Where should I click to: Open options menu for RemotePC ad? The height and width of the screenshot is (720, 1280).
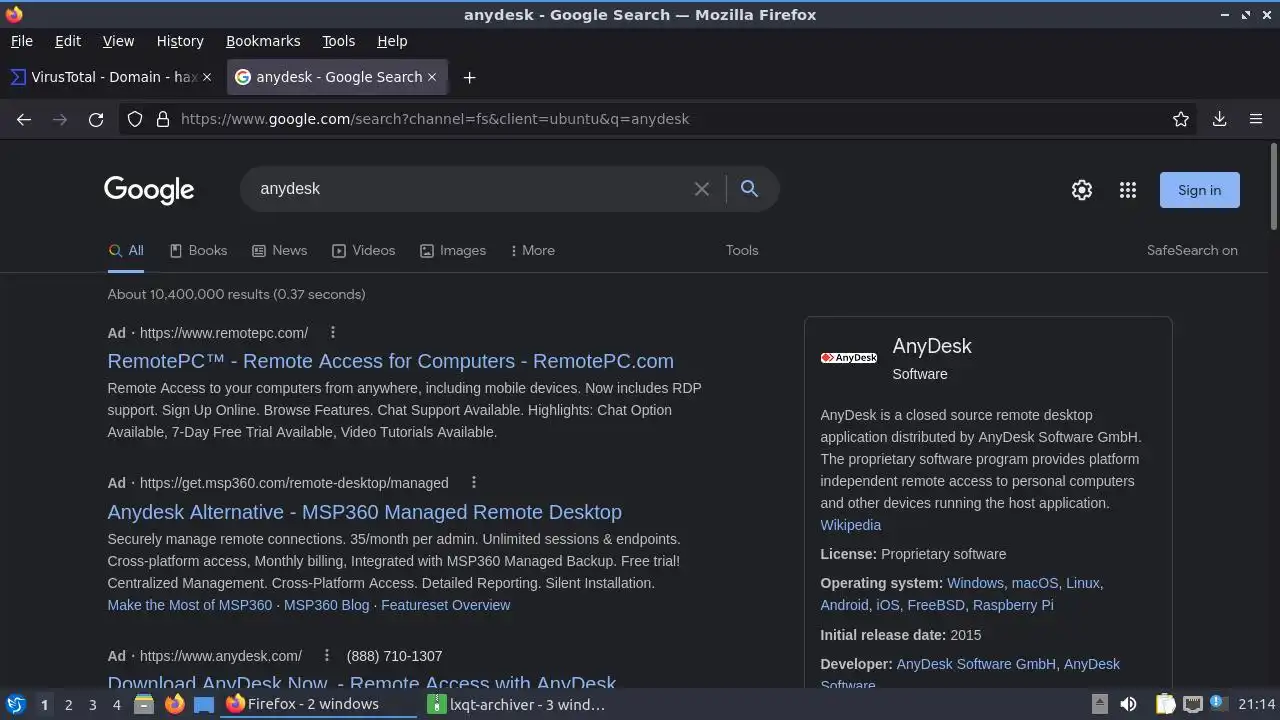(x=333, y=333)
